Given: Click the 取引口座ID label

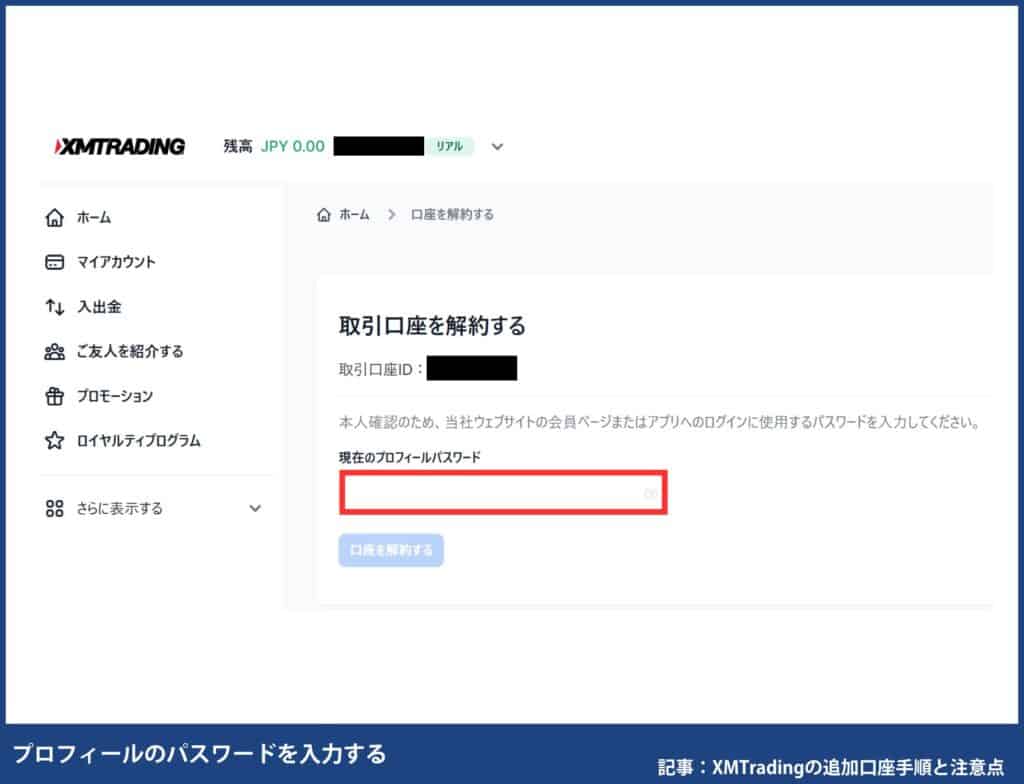Looking at the screenshot, I should pos(381,370).
